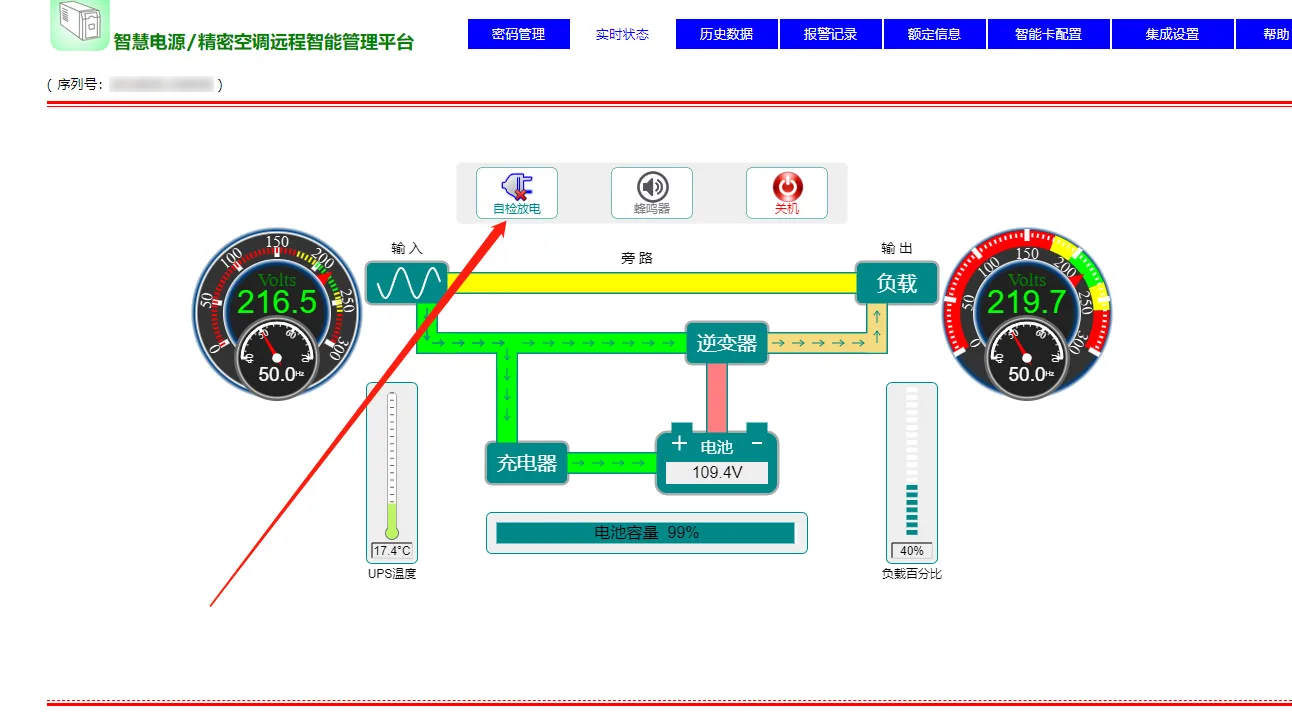Click the 40% load value
This screenshot has height=726, width=1292.
(x=912, y=551)
